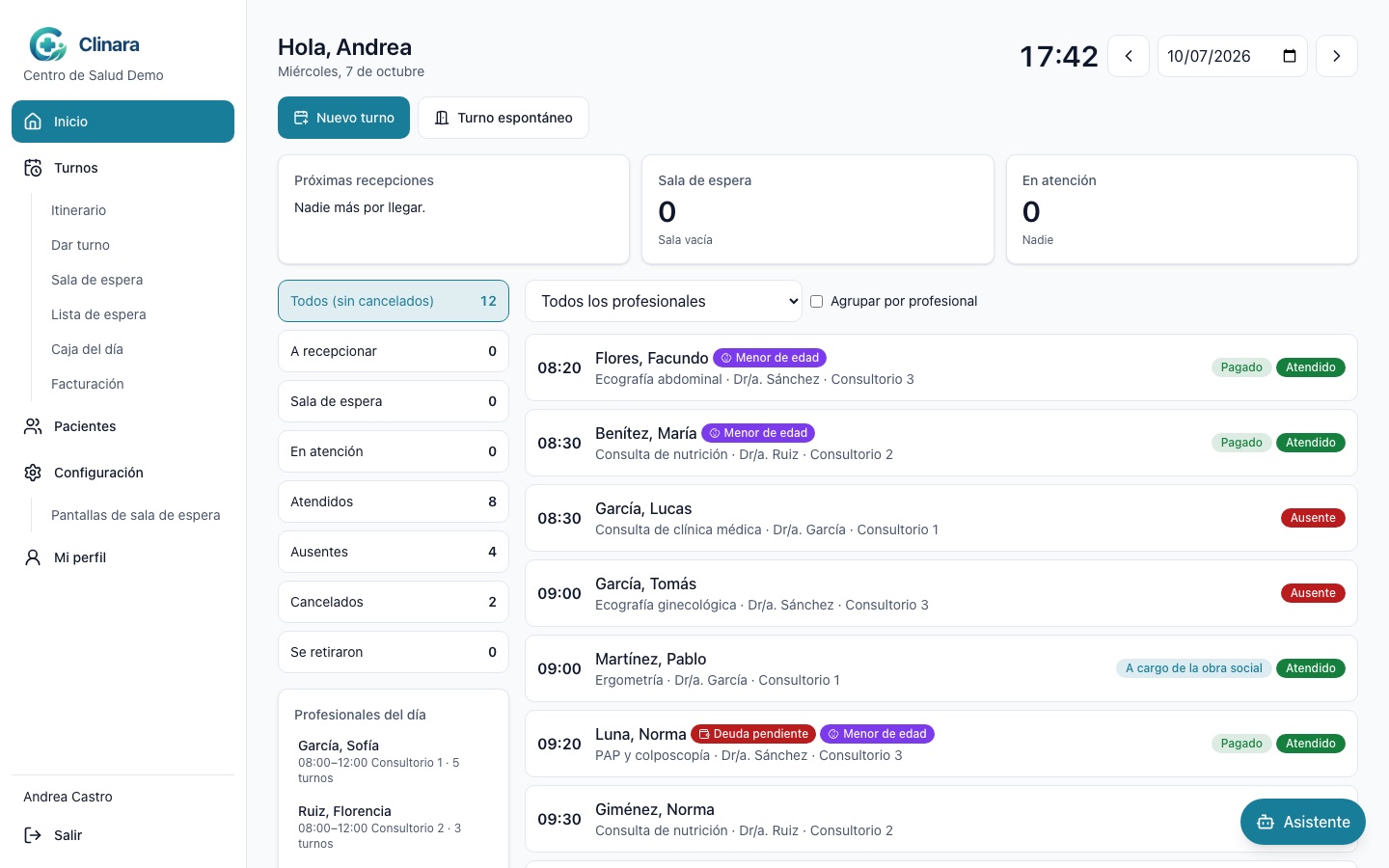Image resolution: width=1389 pixels, height=868 pixels.
Task: Click the calendar-clock icon beside Turnos
Action: [33, 168]
